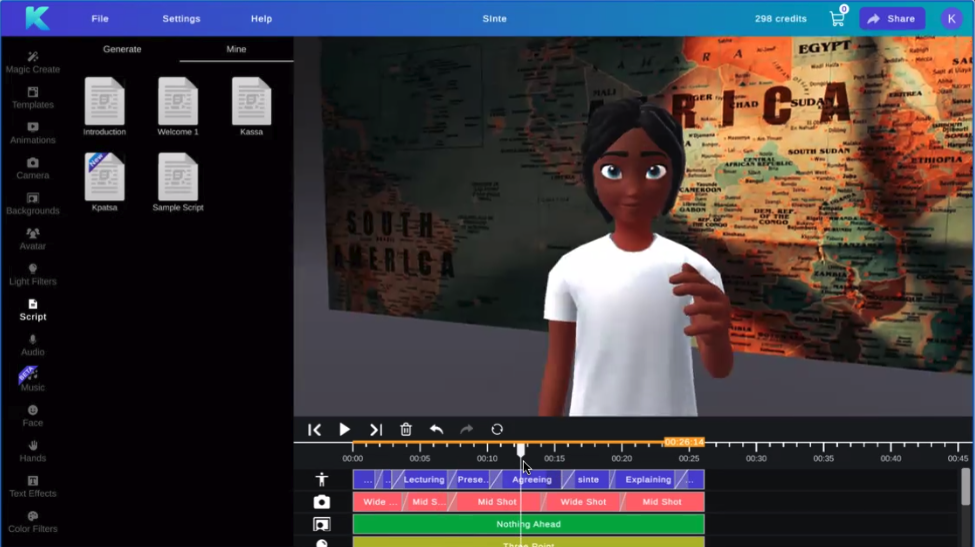
Task: Select the Nothing Ahead green track clip
Action: point(528,524)
